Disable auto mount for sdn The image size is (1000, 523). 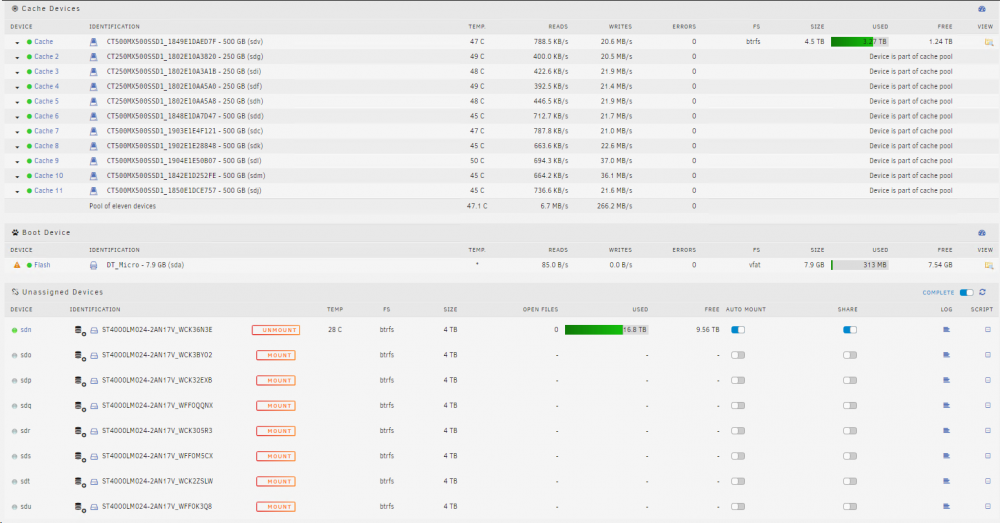point(738,330)
